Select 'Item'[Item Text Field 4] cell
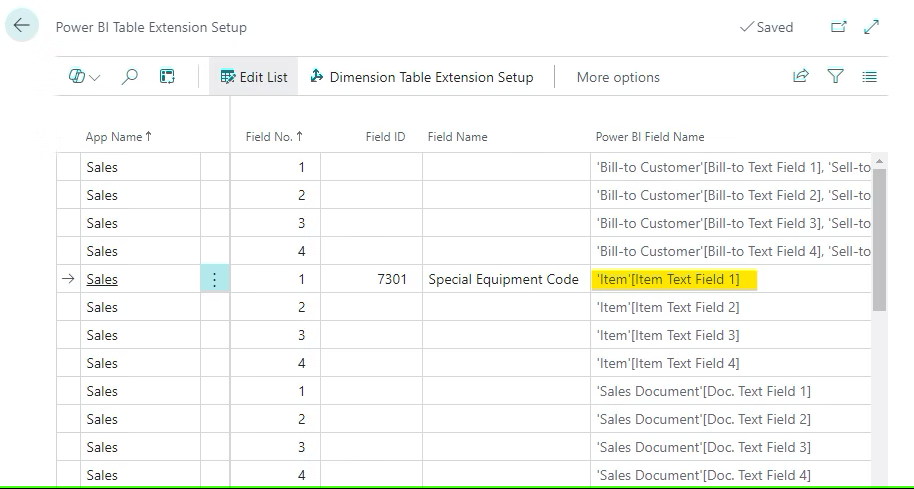 731,363
